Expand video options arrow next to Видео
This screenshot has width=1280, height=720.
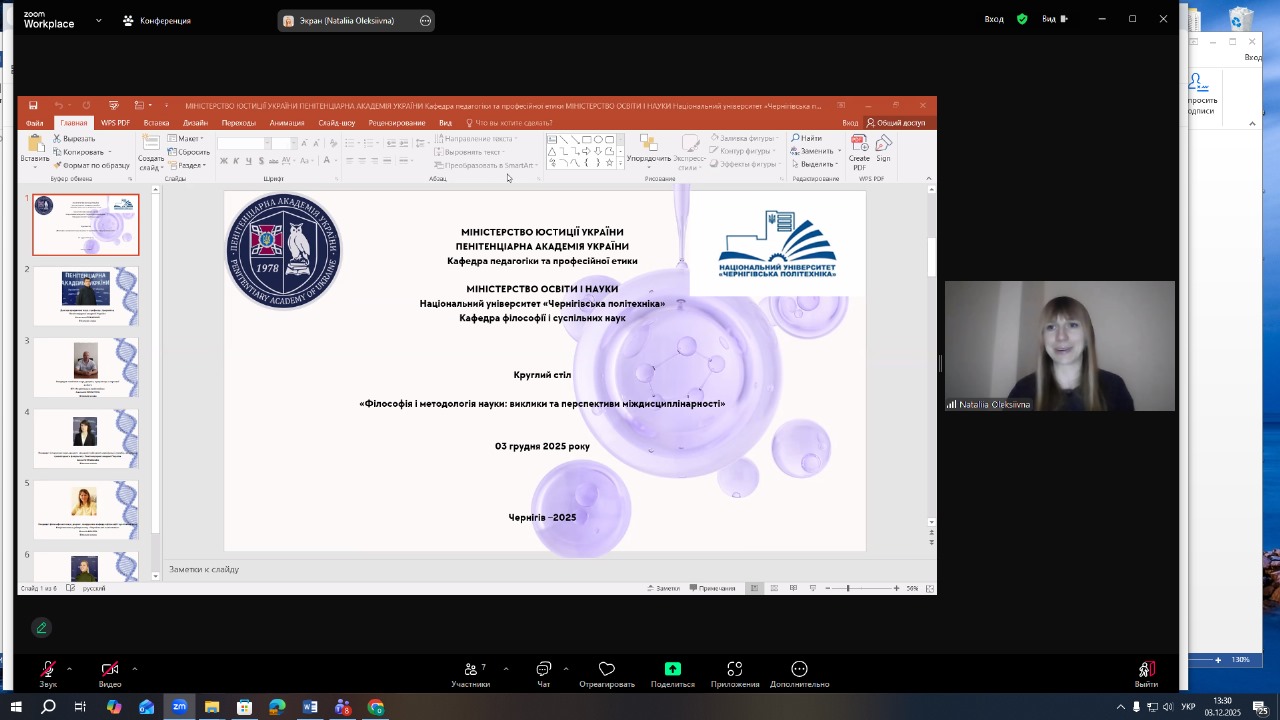tap(134, 668)
